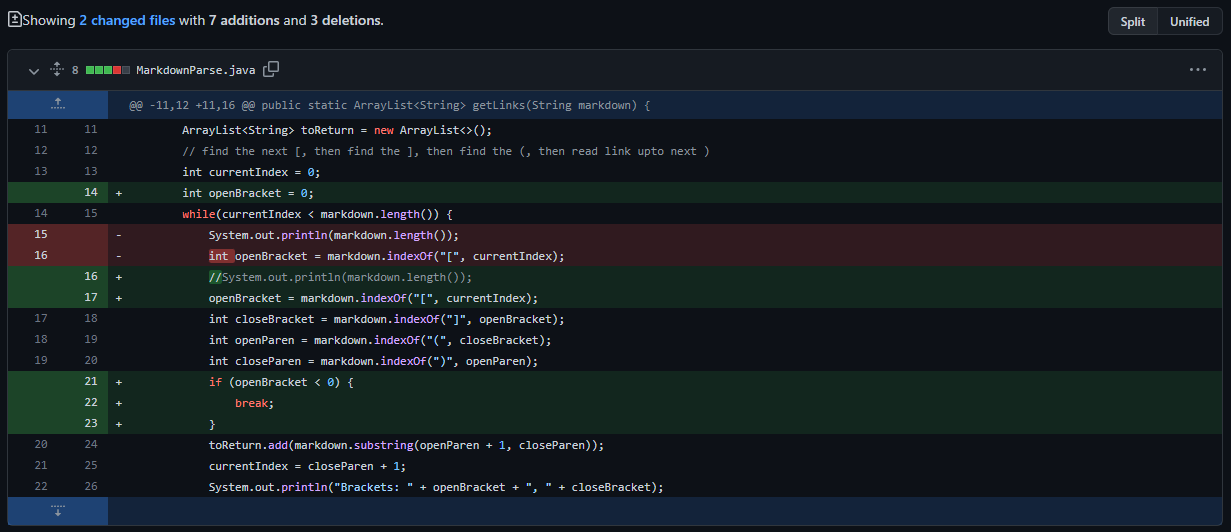This screenshot has width=1231, height=532.
Task: Select new line number 26
Action: (91, 487)
